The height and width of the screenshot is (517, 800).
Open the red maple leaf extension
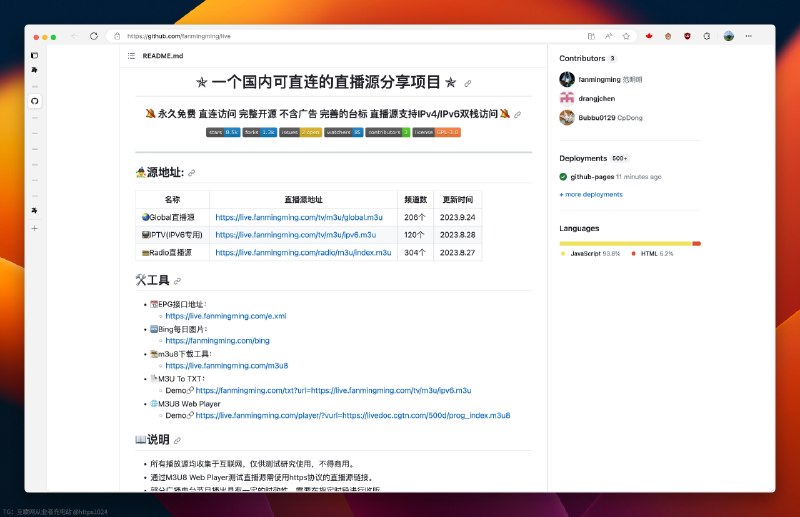point(649,36)
